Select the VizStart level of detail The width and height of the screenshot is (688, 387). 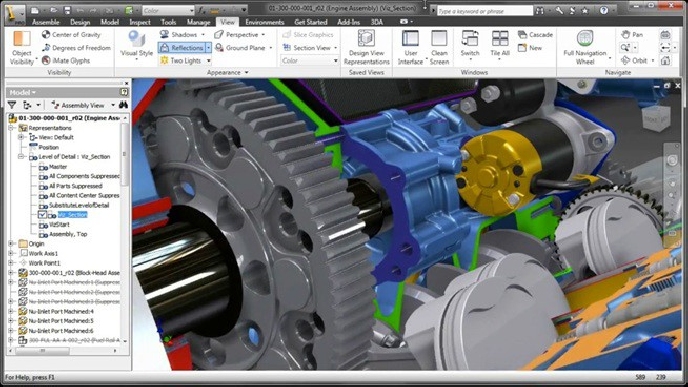pos(59,224)
